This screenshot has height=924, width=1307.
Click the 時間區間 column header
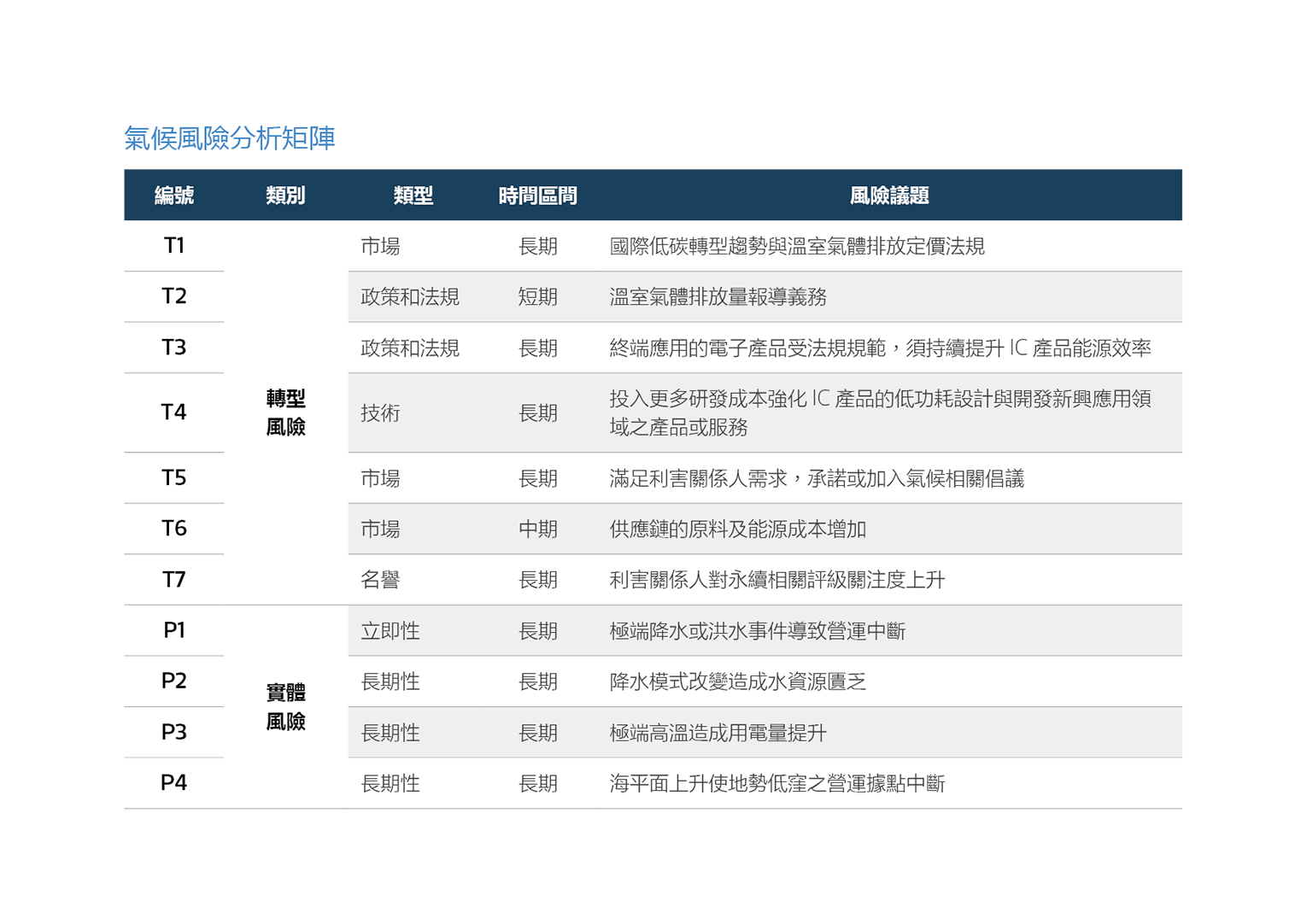pyautogui.click(x=537, y=196)
